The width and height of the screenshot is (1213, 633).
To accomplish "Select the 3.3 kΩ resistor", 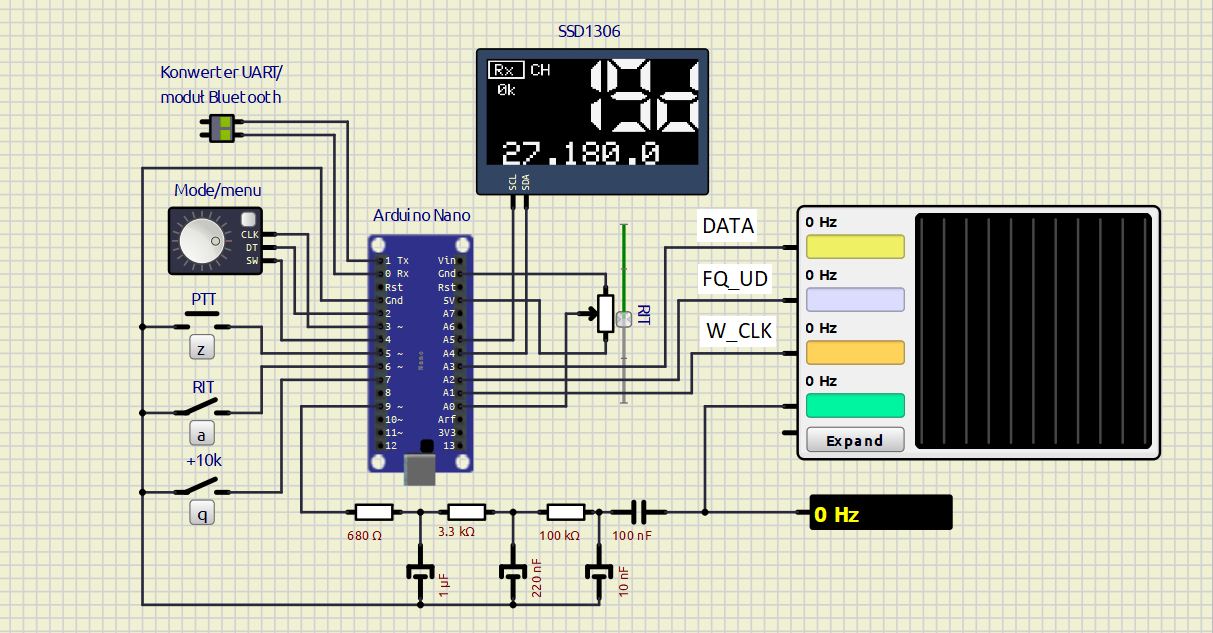I will pos(466,512).
